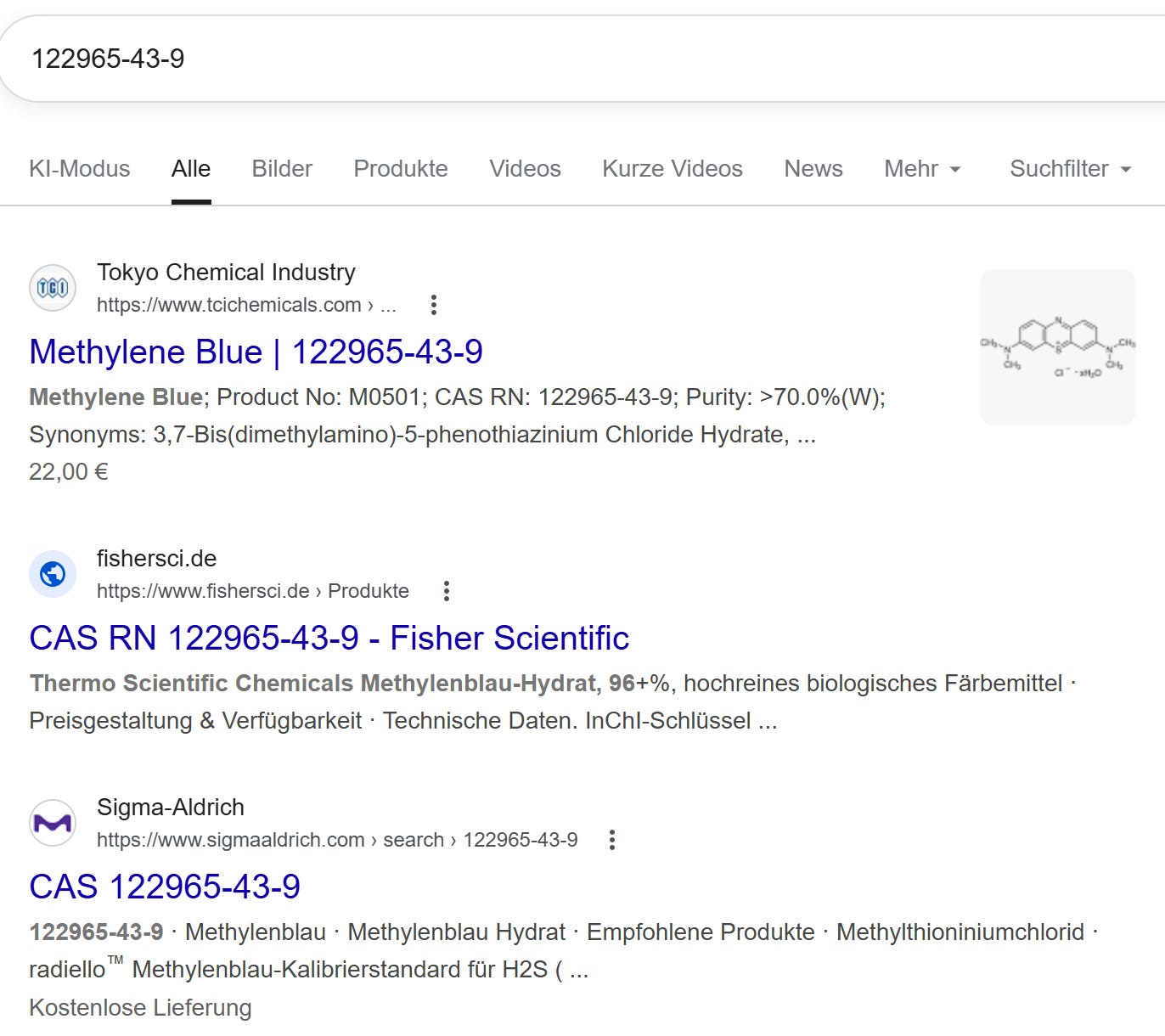
Task: Click the https://www.tcichemicals.com URL breadcrumb
Action: pyautogui.click(x=246, y=305)
